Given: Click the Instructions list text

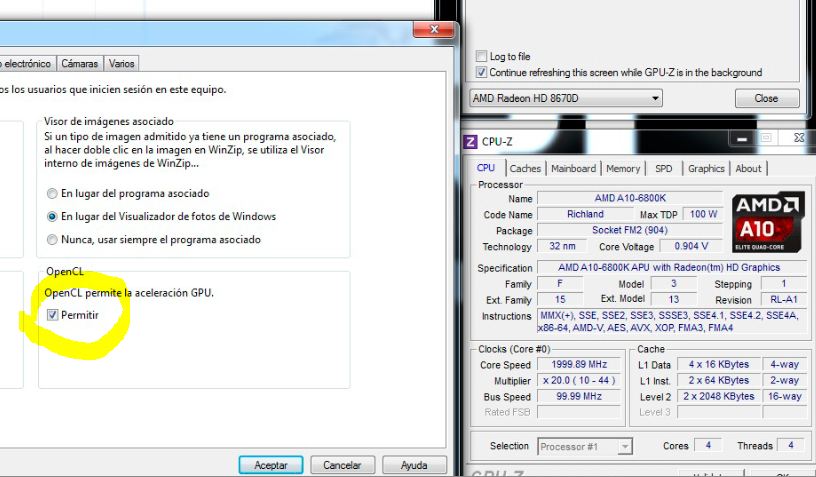Looking at the screenshot, I should (x=671, y=321).
